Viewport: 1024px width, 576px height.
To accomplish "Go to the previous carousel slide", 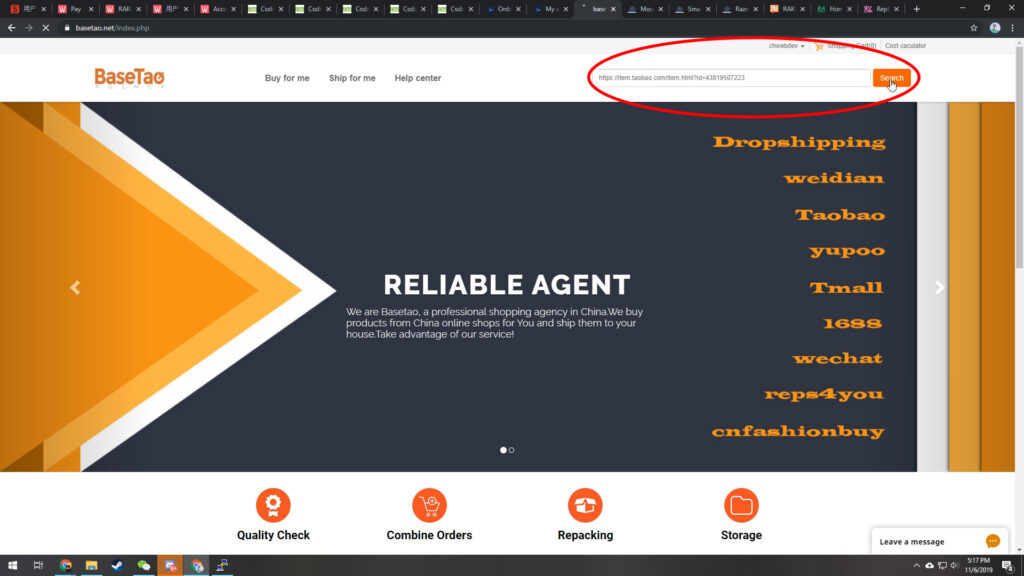I will 75,287.
